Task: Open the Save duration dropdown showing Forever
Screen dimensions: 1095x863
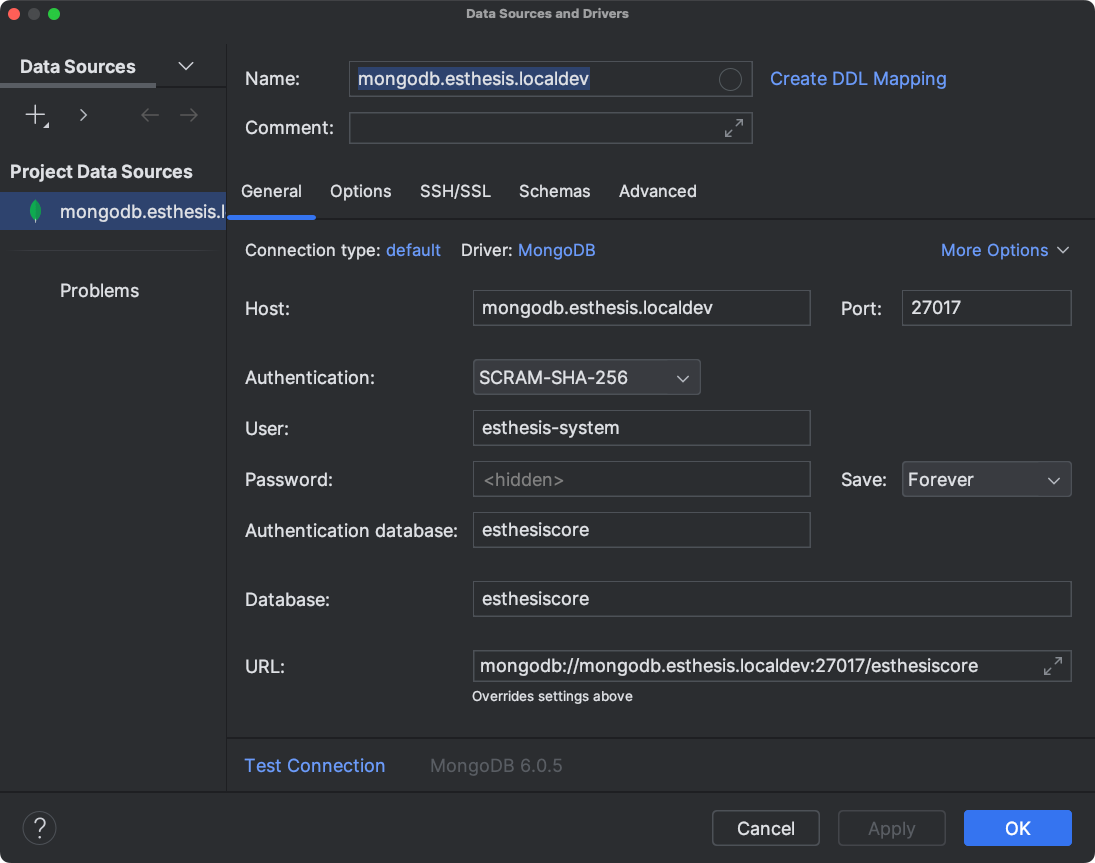Action: (986, 479)
